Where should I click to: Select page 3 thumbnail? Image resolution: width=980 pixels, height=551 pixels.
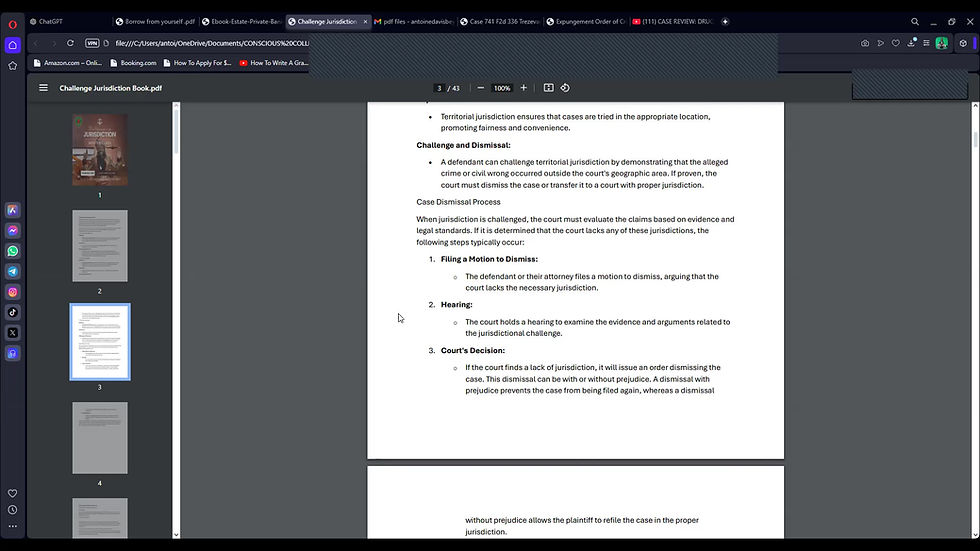(100, 342)
